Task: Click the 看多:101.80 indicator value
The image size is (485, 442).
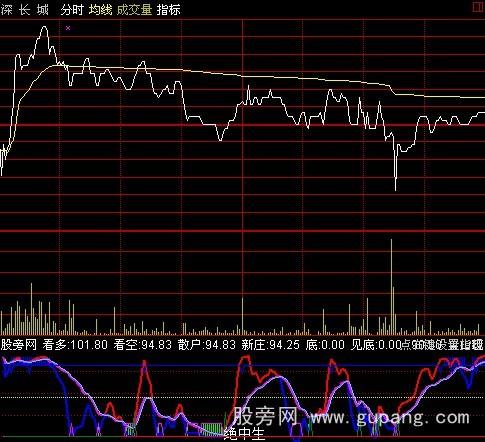Action: tap(75, 344)
